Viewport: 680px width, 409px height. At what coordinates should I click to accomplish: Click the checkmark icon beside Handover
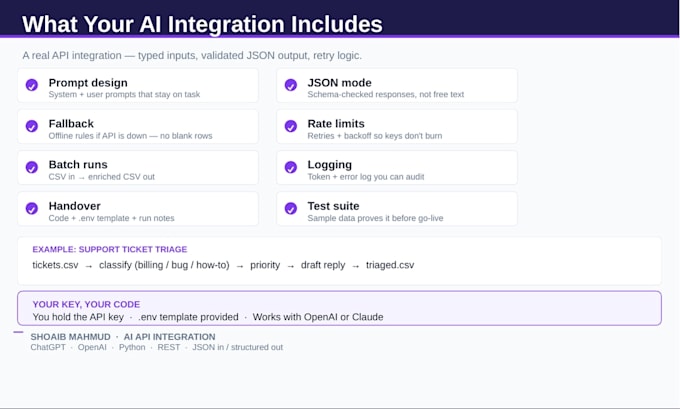[x=32, y=209]
